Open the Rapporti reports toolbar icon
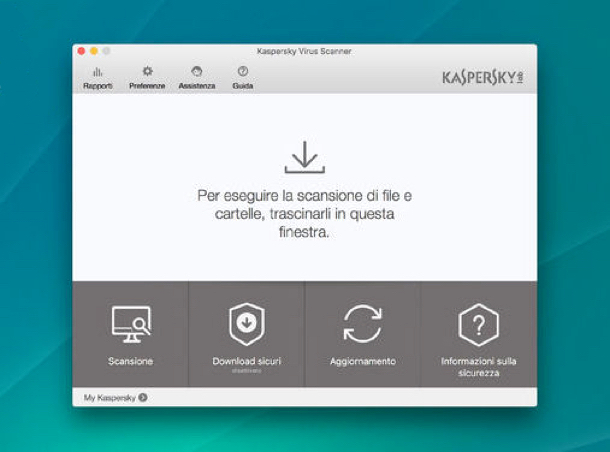The height and width of the screenshot is (452, 610). click(97, 72)
